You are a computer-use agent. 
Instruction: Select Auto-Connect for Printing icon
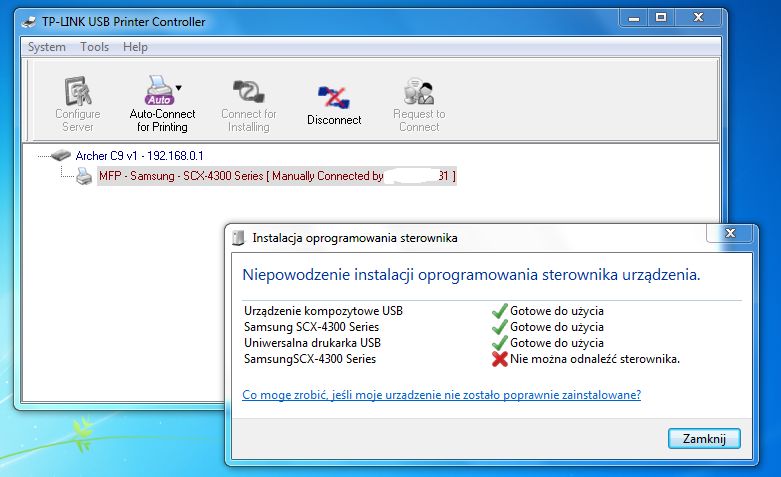point(159,90)
